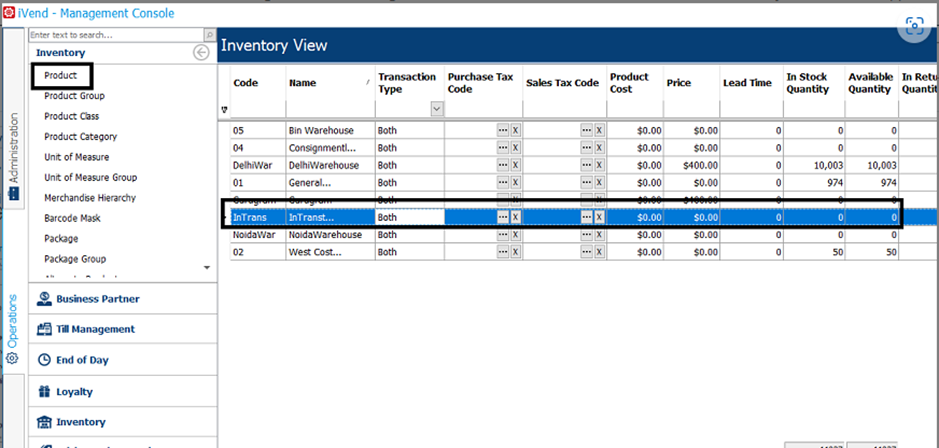
Task: Click the 974 In Stock Quantity cell
Action: click(x=814, y=182)
